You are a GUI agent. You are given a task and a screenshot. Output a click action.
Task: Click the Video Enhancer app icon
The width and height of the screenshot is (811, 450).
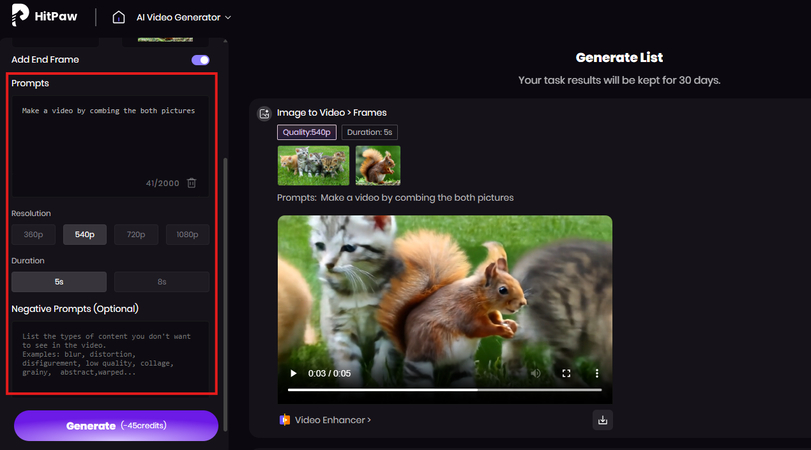pyautogui.click(x=284, y=420)
